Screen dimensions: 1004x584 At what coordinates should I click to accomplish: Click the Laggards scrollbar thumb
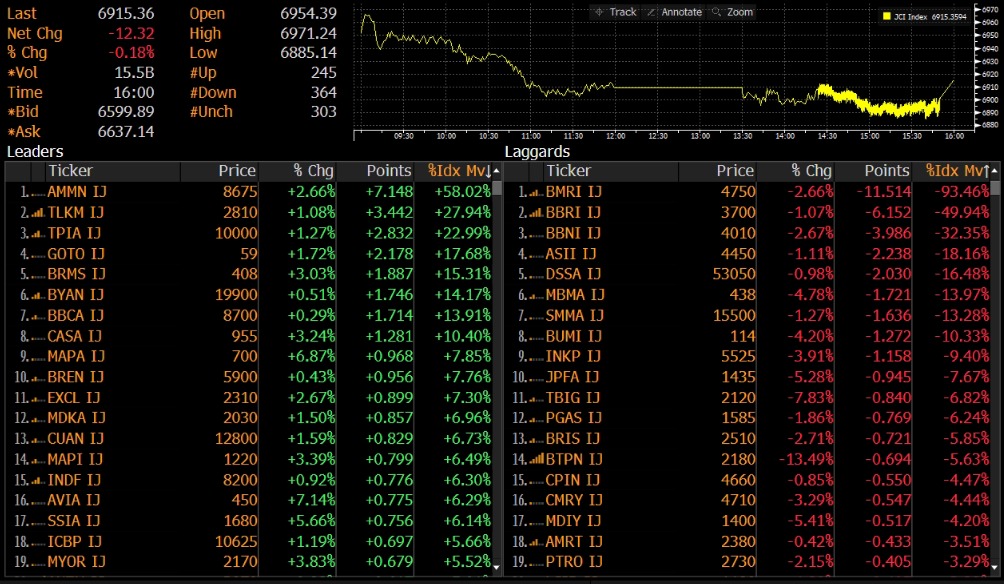point(994,188)
